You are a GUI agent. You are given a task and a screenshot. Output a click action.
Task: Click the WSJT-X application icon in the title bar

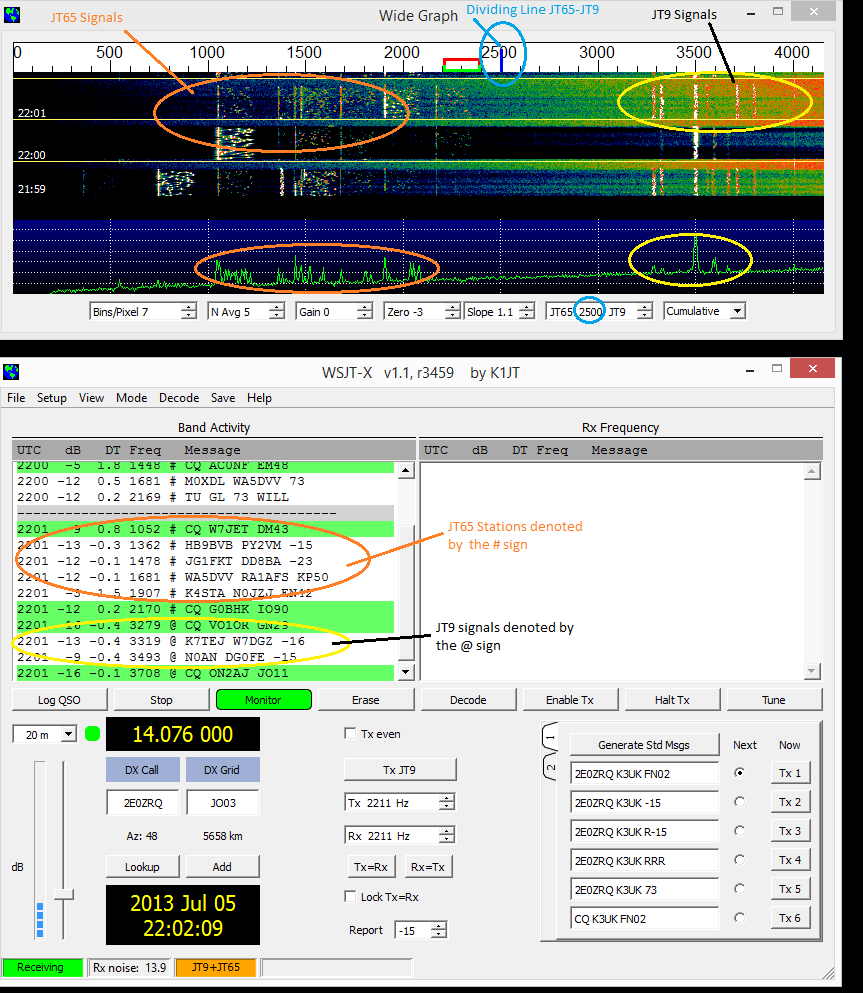[x=12, y=371]
